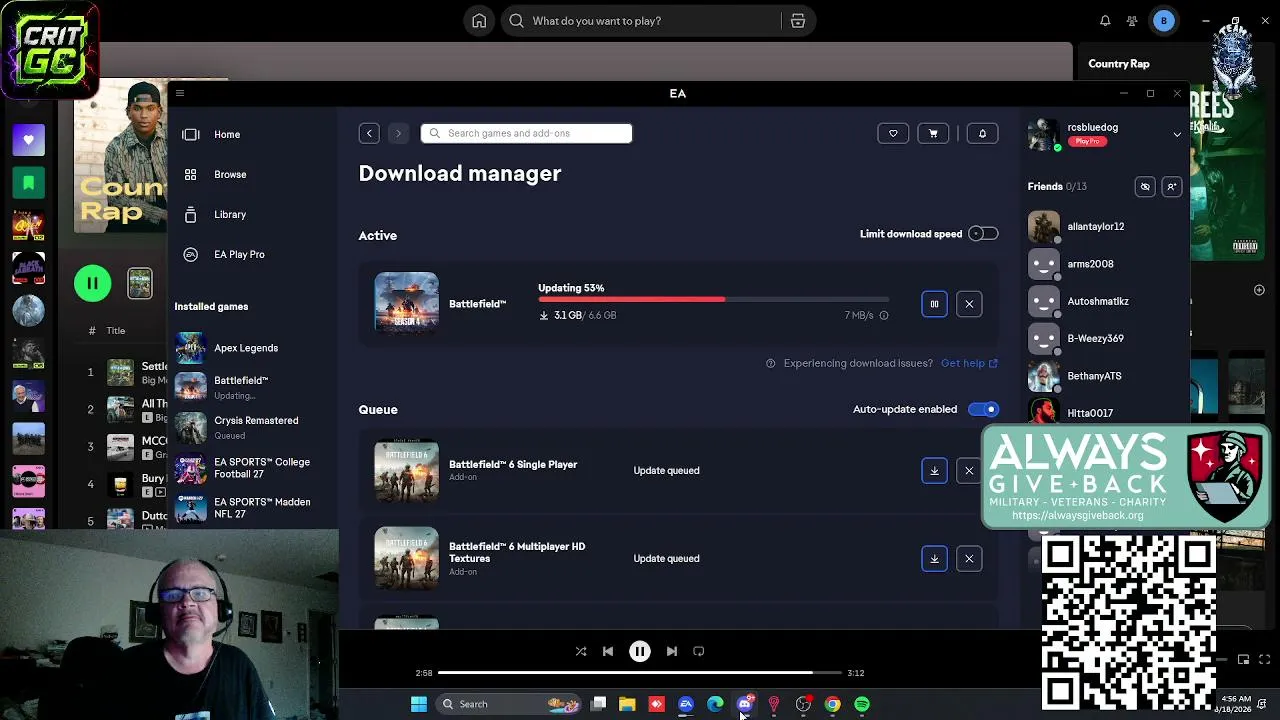Click the Windows taskbar Search box
The width and height of the screenshot is (1280, 720).
coord(510,704)
